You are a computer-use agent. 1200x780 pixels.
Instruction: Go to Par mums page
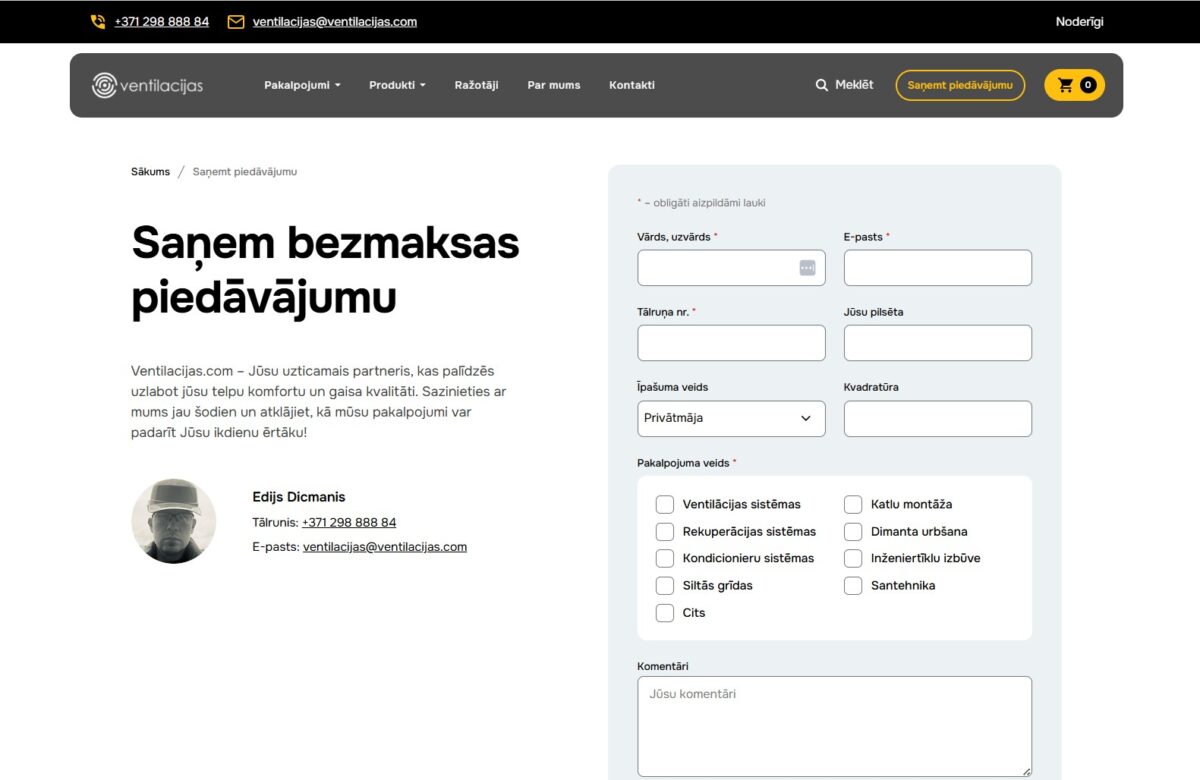(554, 85)
